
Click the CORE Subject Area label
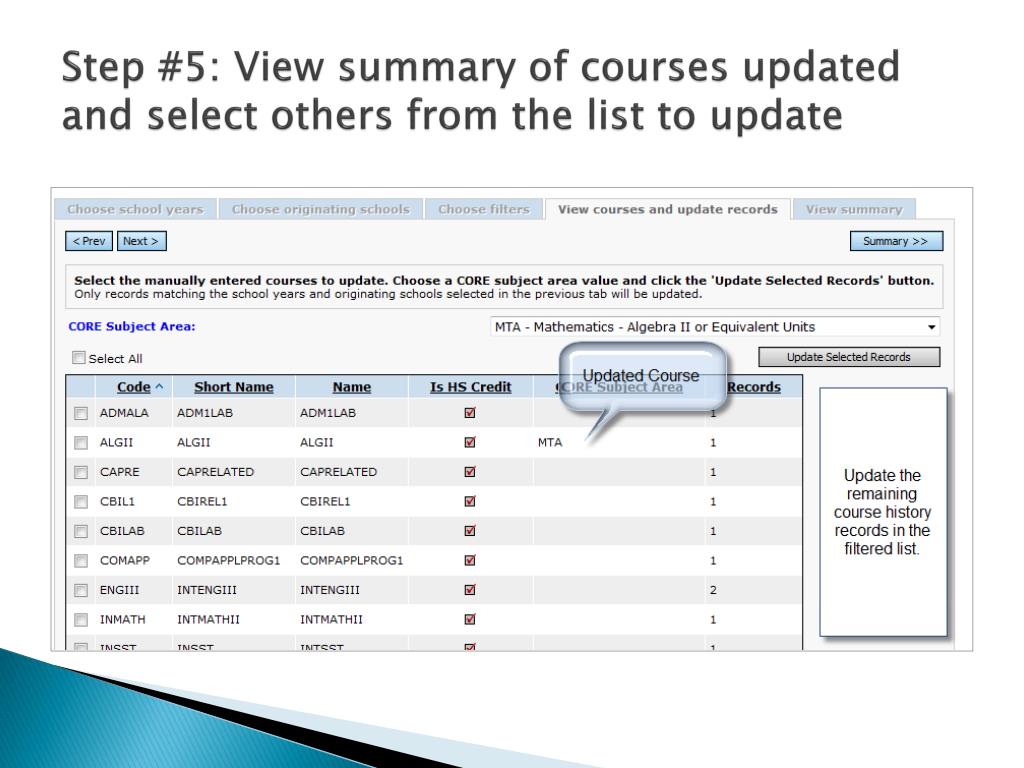[x=132, y=327]
